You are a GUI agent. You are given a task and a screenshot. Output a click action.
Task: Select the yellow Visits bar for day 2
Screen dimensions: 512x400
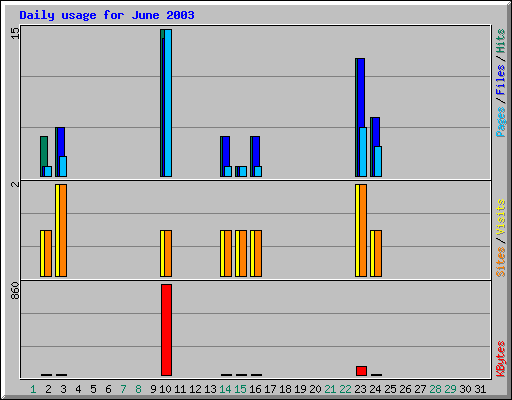pyautogui.click(x=42, y=253)
